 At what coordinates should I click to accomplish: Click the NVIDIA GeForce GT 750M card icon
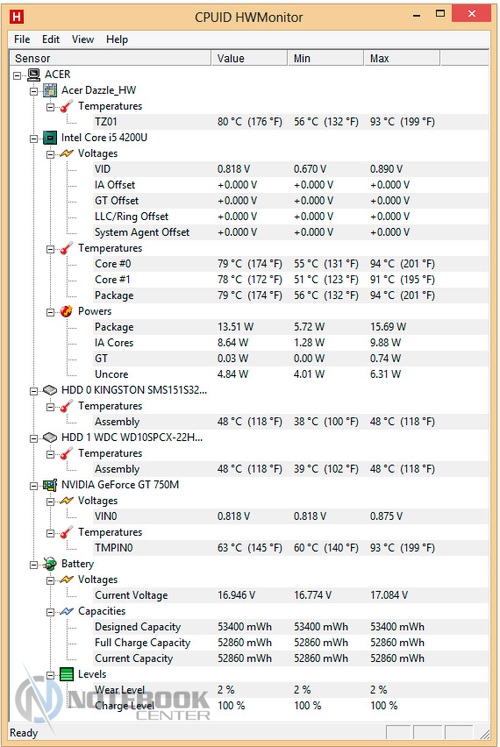pos(50,485)
